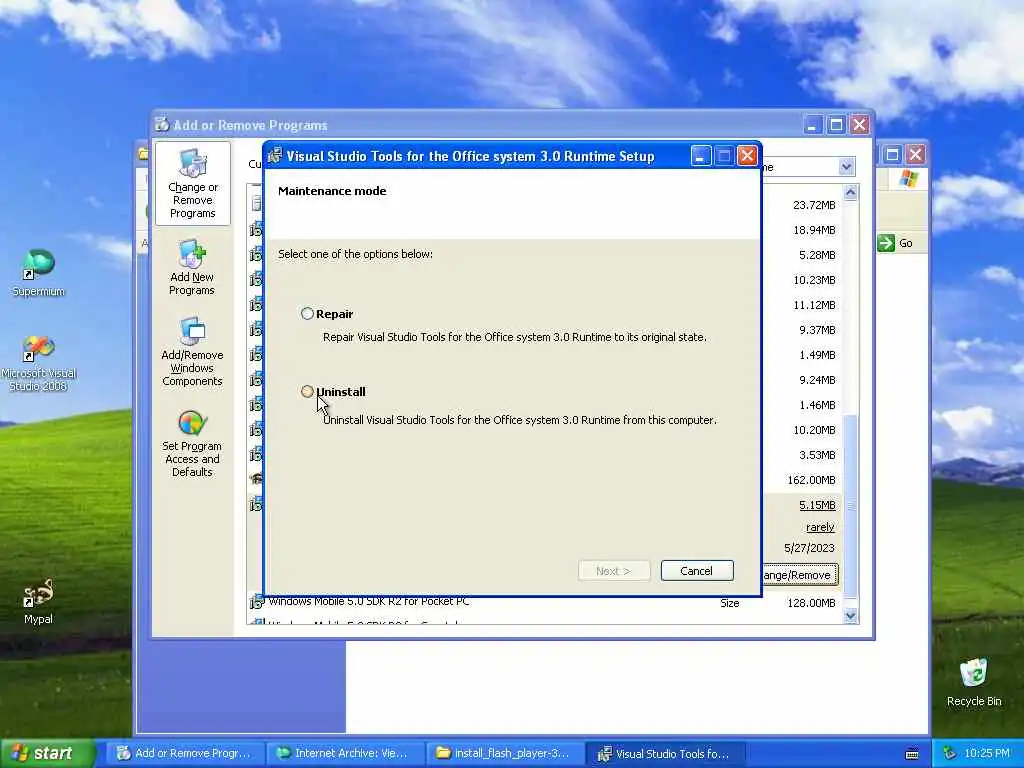Click the Windows flag logo in background window
Screen dimensions: 1024x768
click(x=908, y=178)
